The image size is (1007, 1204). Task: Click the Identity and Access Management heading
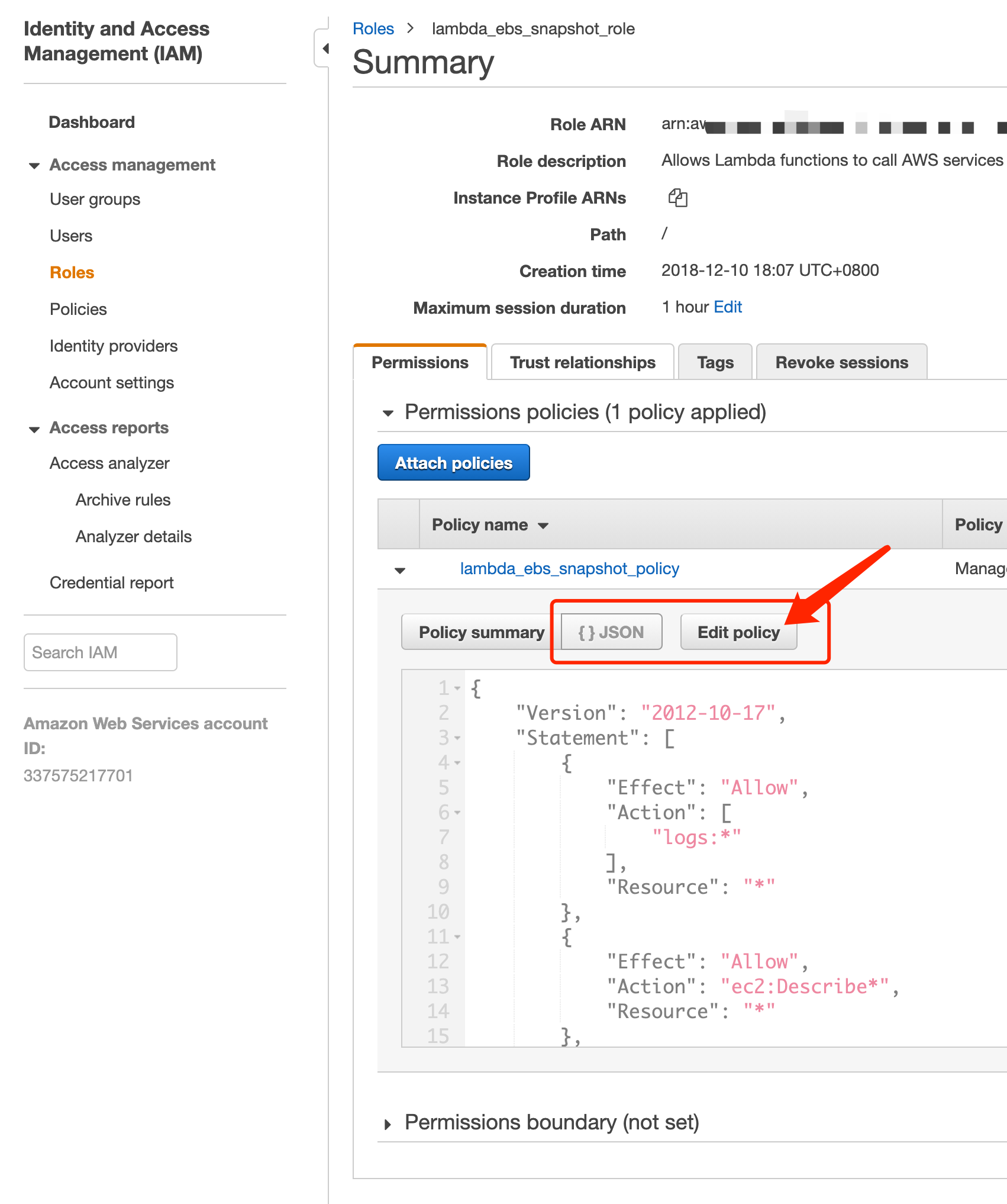[x=117, y=41]
